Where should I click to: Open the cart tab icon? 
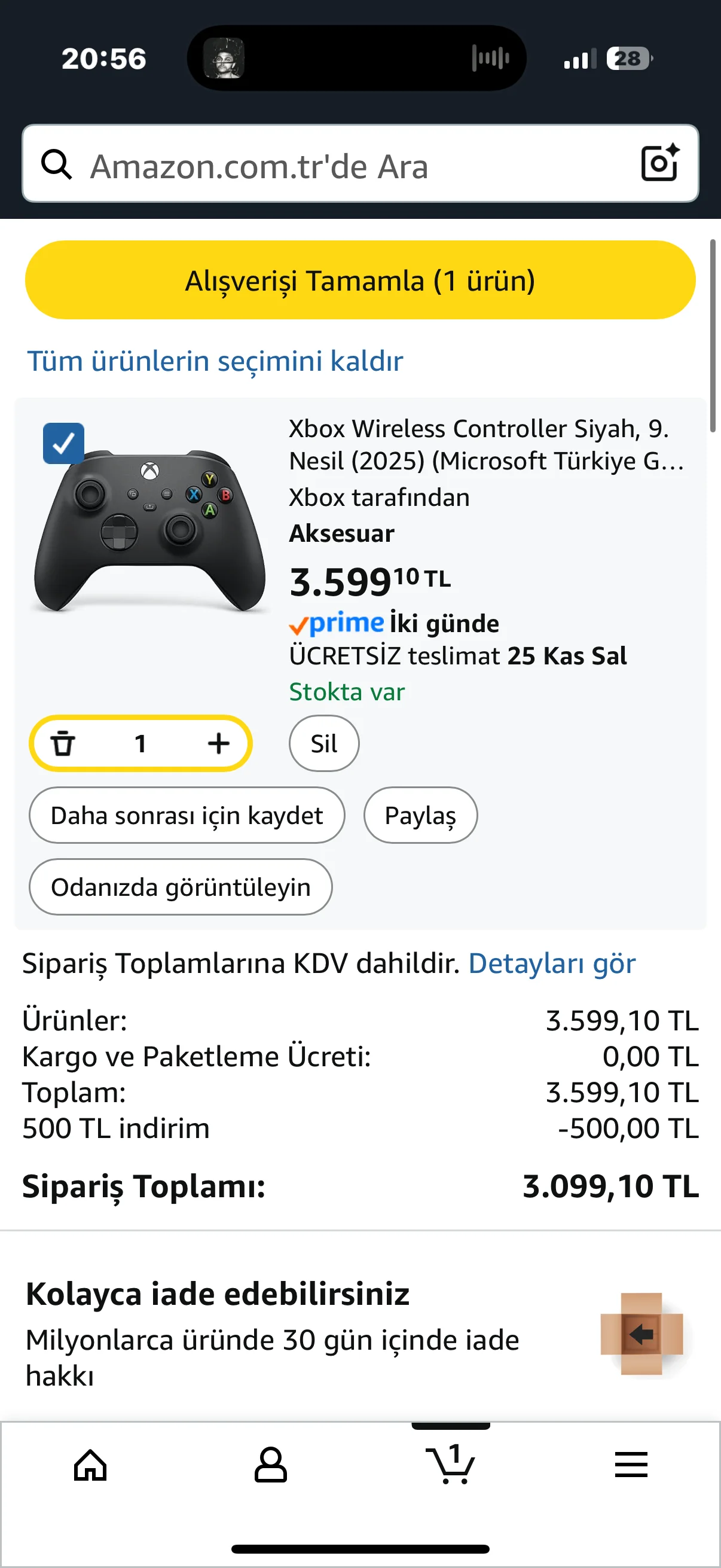(x=450, y=1465)
